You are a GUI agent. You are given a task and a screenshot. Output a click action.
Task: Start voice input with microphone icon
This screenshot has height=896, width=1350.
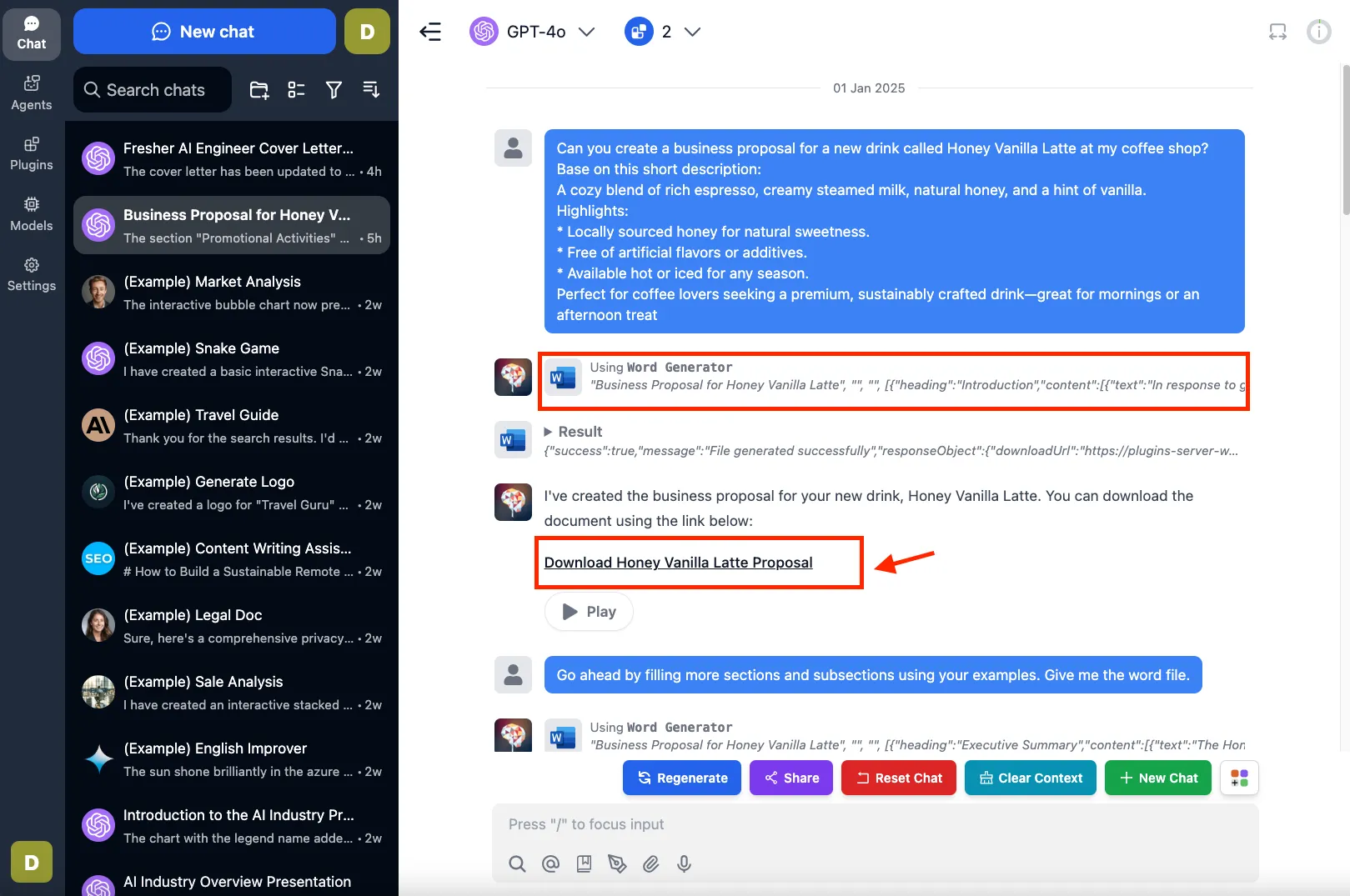click(x=684, y=863)
